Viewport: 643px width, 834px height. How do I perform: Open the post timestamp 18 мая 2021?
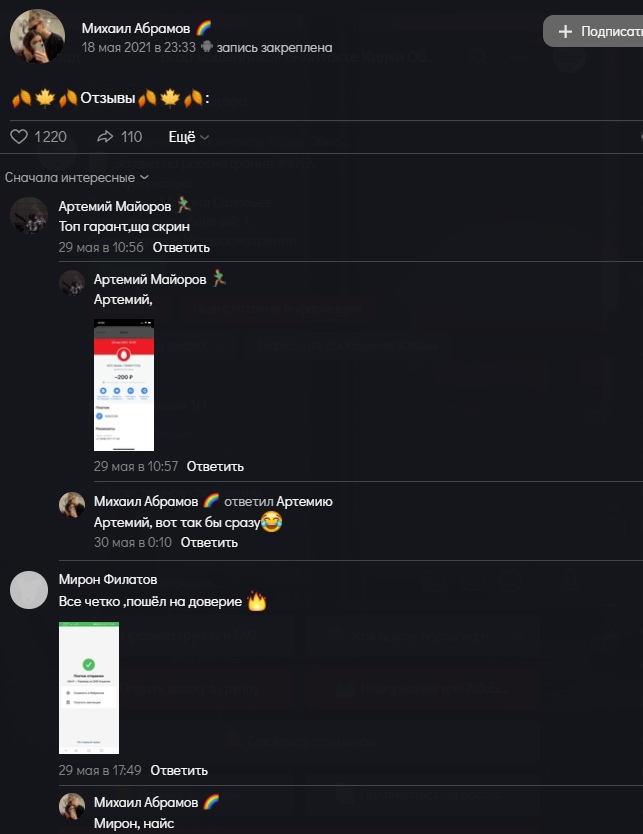point(139,47)
